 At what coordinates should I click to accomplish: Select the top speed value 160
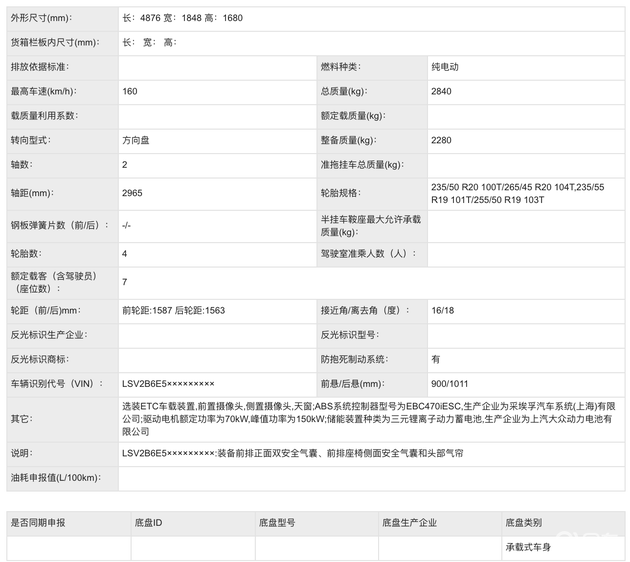(130, 92)
